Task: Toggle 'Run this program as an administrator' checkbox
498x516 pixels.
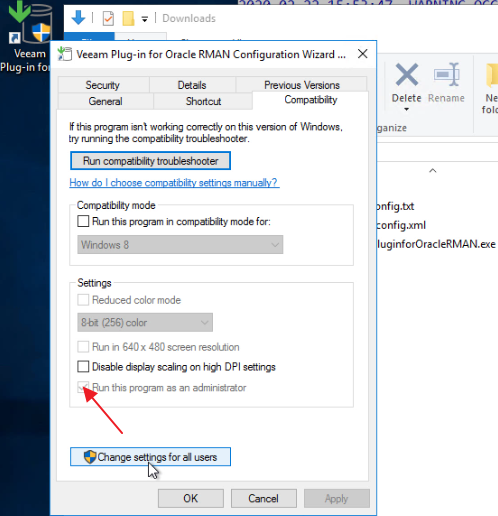Action: click(x=83, y=387)
